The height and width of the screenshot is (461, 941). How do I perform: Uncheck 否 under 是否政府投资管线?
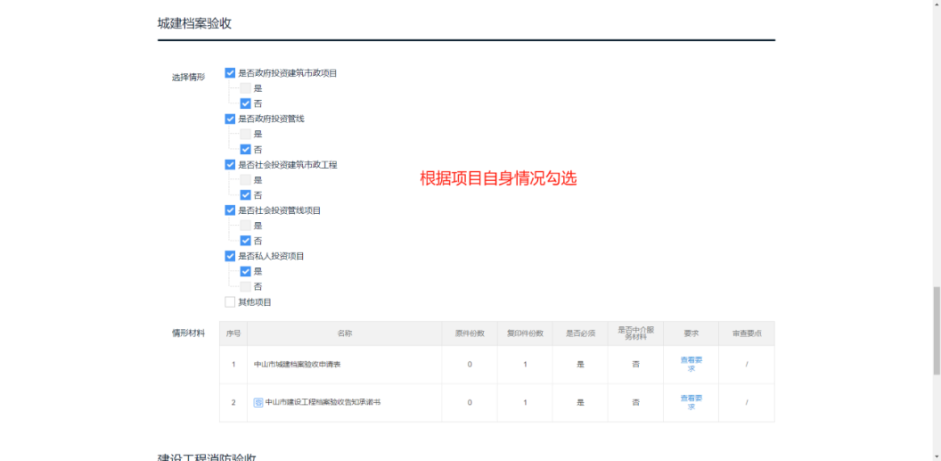[x=245, y=149]
